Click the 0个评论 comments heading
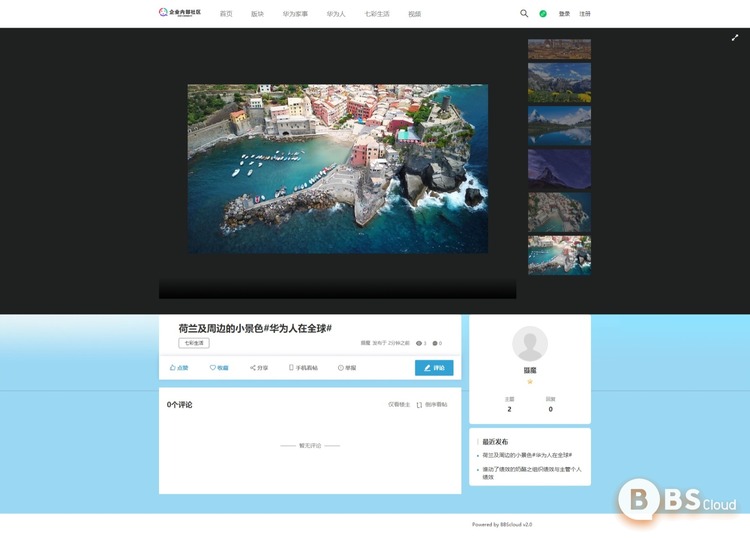Viewport: 750px width, 538px height. coord(179,405)
